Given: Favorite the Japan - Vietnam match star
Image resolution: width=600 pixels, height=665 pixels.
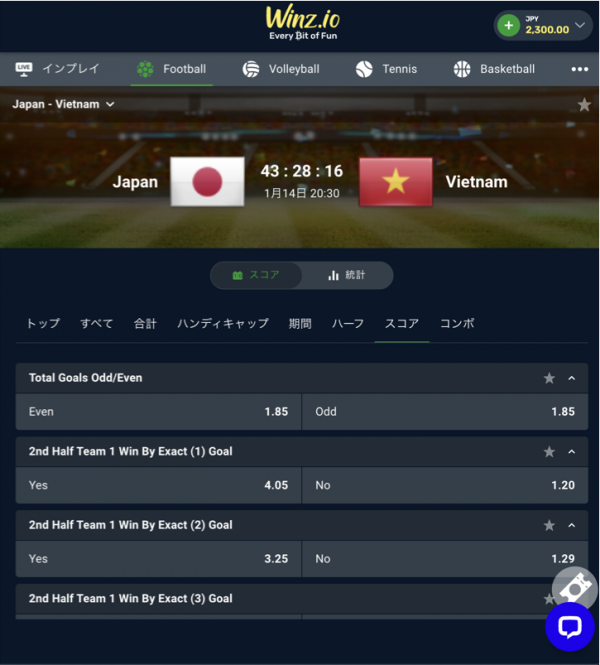Looking at the screenshot, I should (x=584, y=104).
